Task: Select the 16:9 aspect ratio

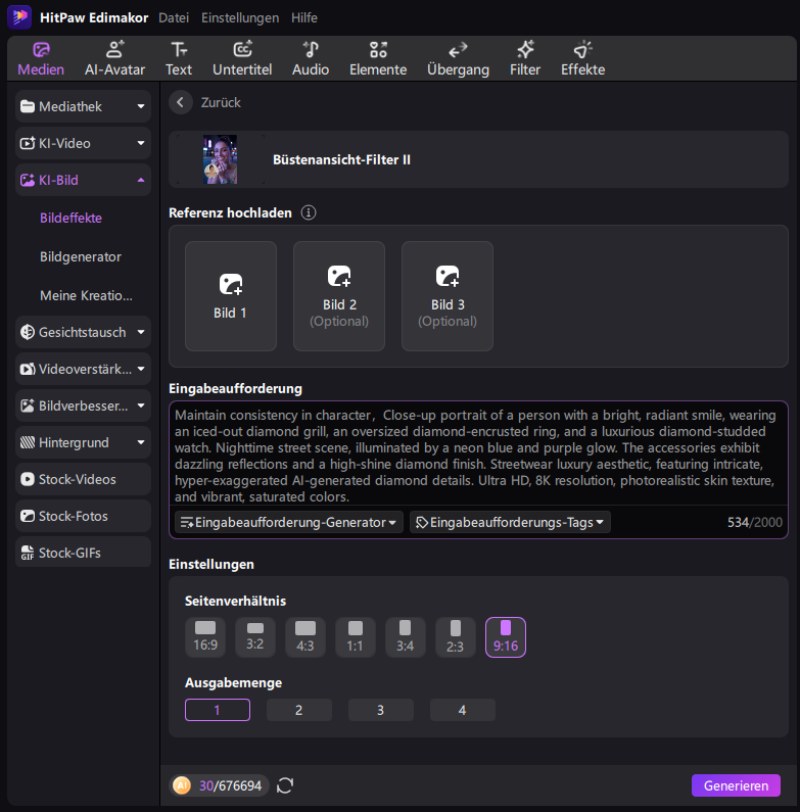Action: [205, 637]
